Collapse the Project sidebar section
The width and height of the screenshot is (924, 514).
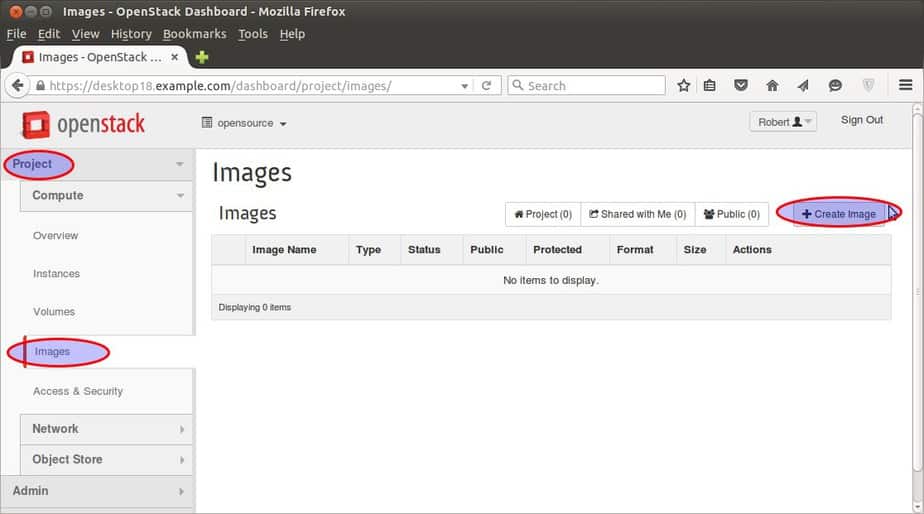pos(98,164)
